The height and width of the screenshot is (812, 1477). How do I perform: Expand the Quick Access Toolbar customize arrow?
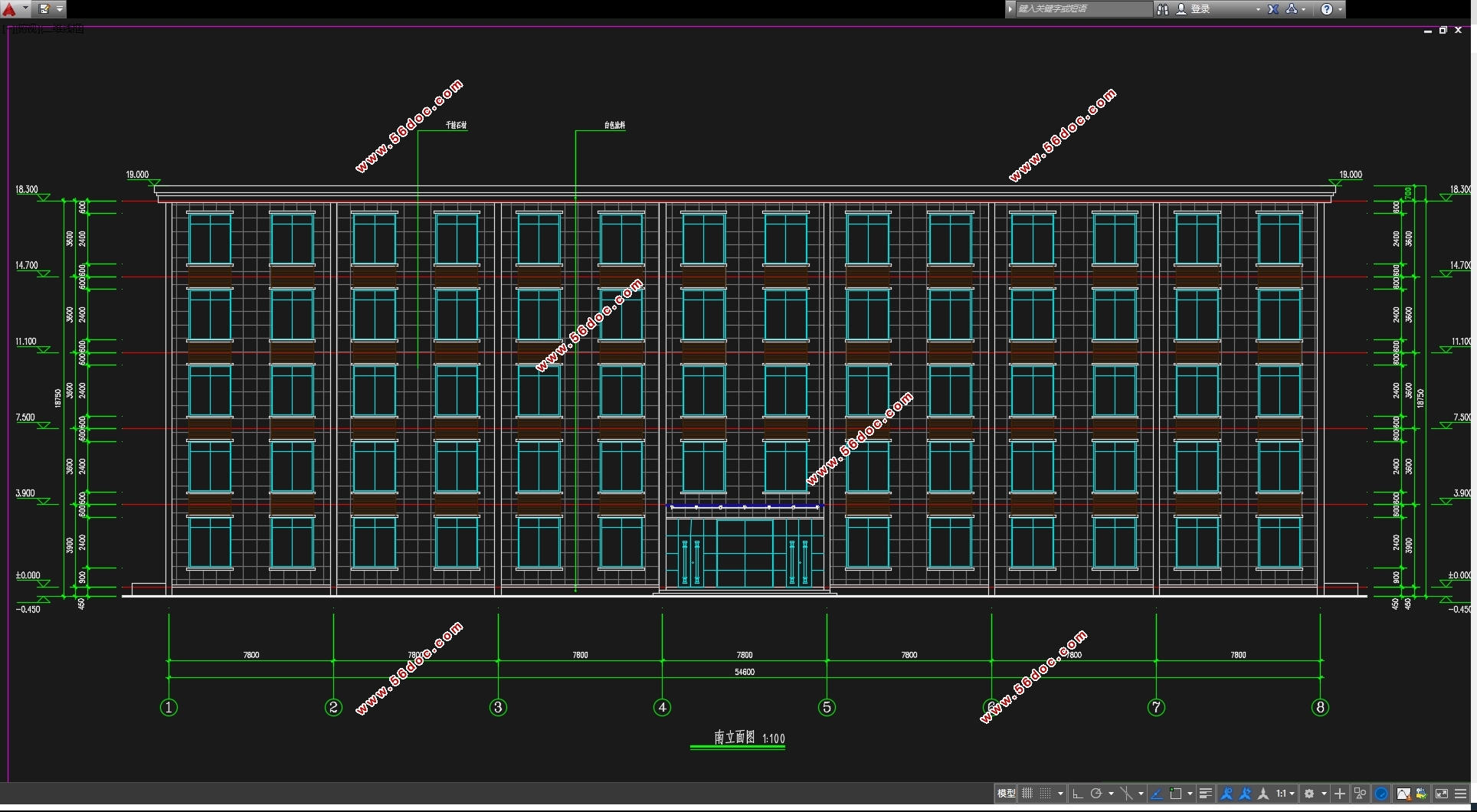[60, 9]
